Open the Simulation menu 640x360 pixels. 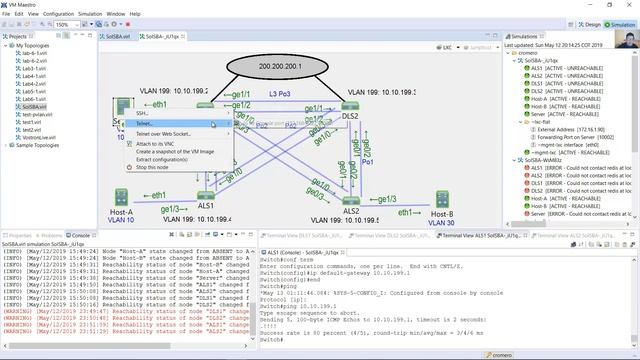(x=90, y=14)
